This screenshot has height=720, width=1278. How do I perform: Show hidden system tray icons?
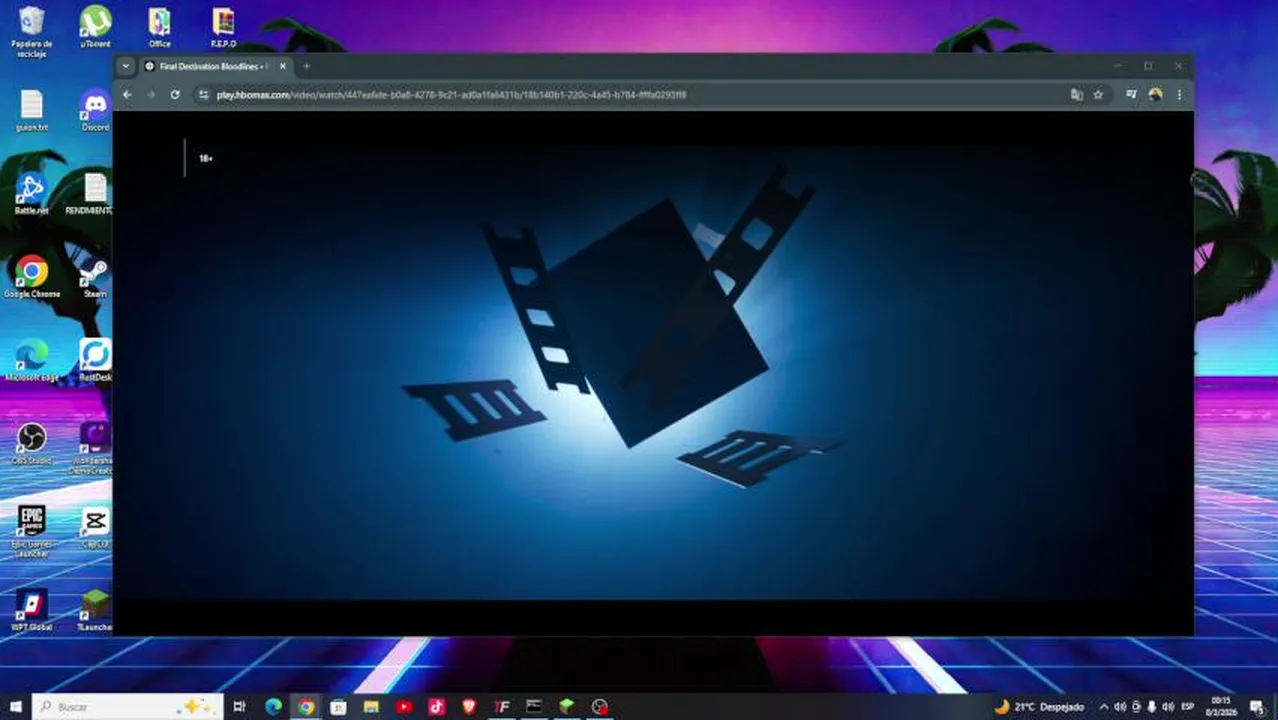point(1104,706)
